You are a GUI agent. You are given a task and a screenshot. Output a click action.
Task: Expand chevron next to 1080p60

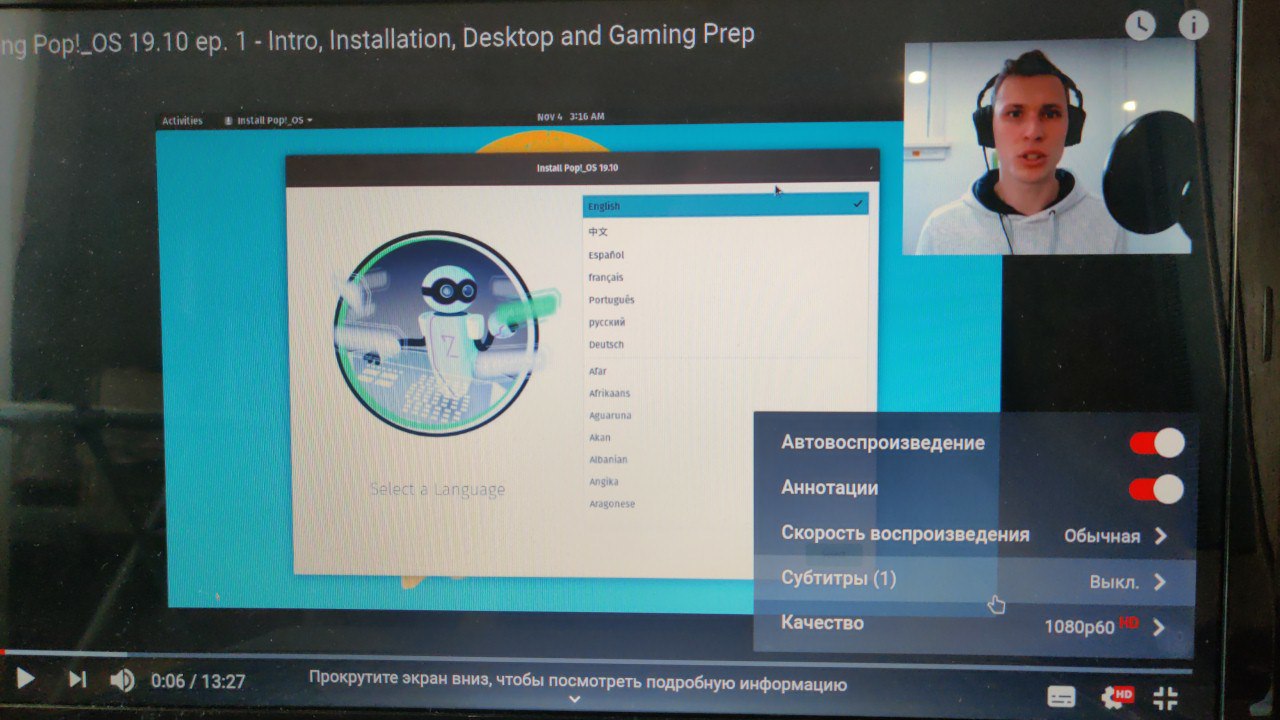pyautogui.click(x=1159, y=628)
